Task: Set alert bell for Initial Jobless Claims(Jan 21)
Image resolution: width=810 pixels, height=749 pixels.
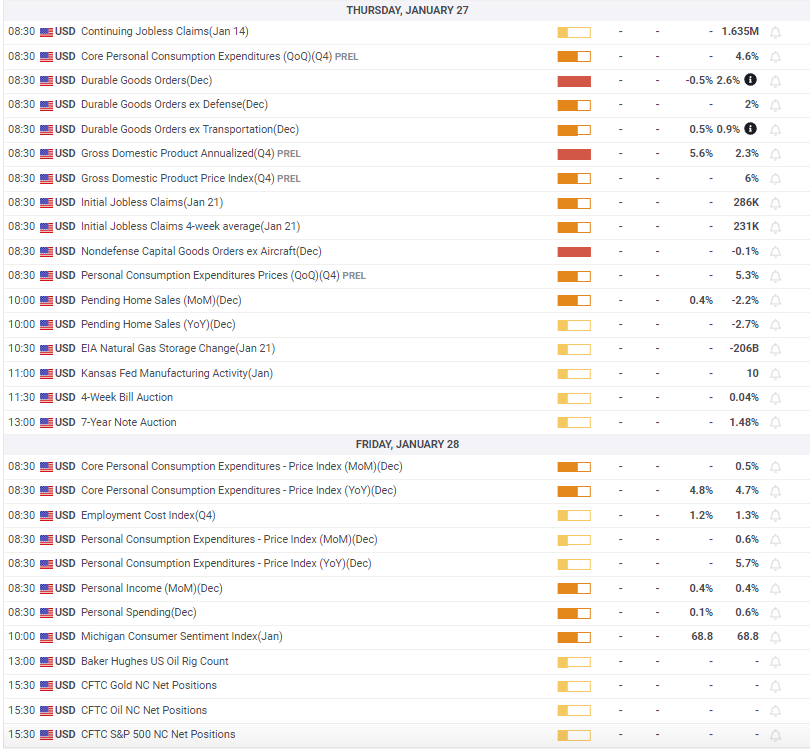Action: pos(775,203)
